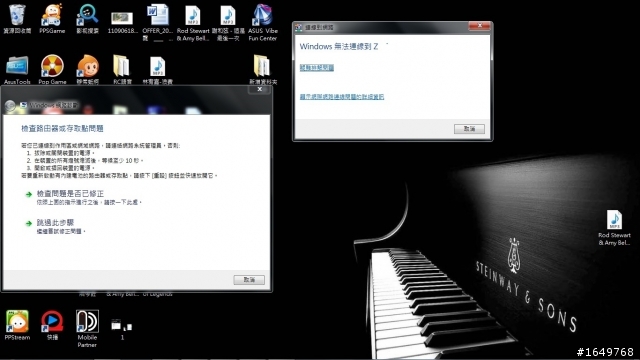This screenshot has width=640, height=360.
Task: Click network icon in Connect dialog title bar
Action: point(299,27)
